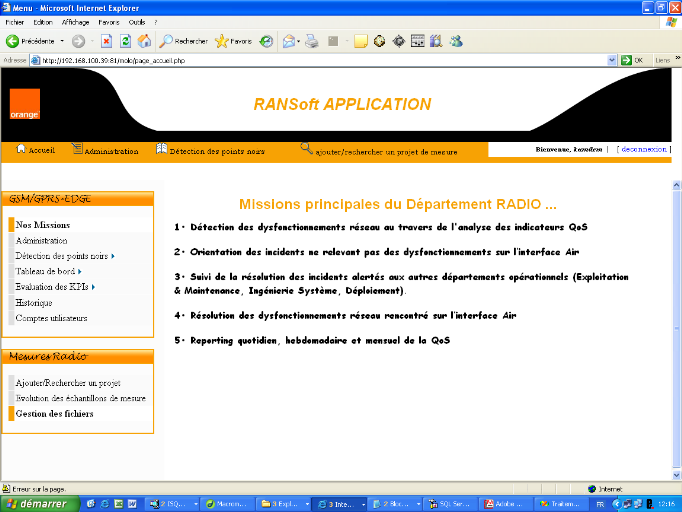Image resolution: width=682 pixels, height=512 pixels.
Task: Open Gestion des fichiers in sidebar
Action: click(53, 412)
